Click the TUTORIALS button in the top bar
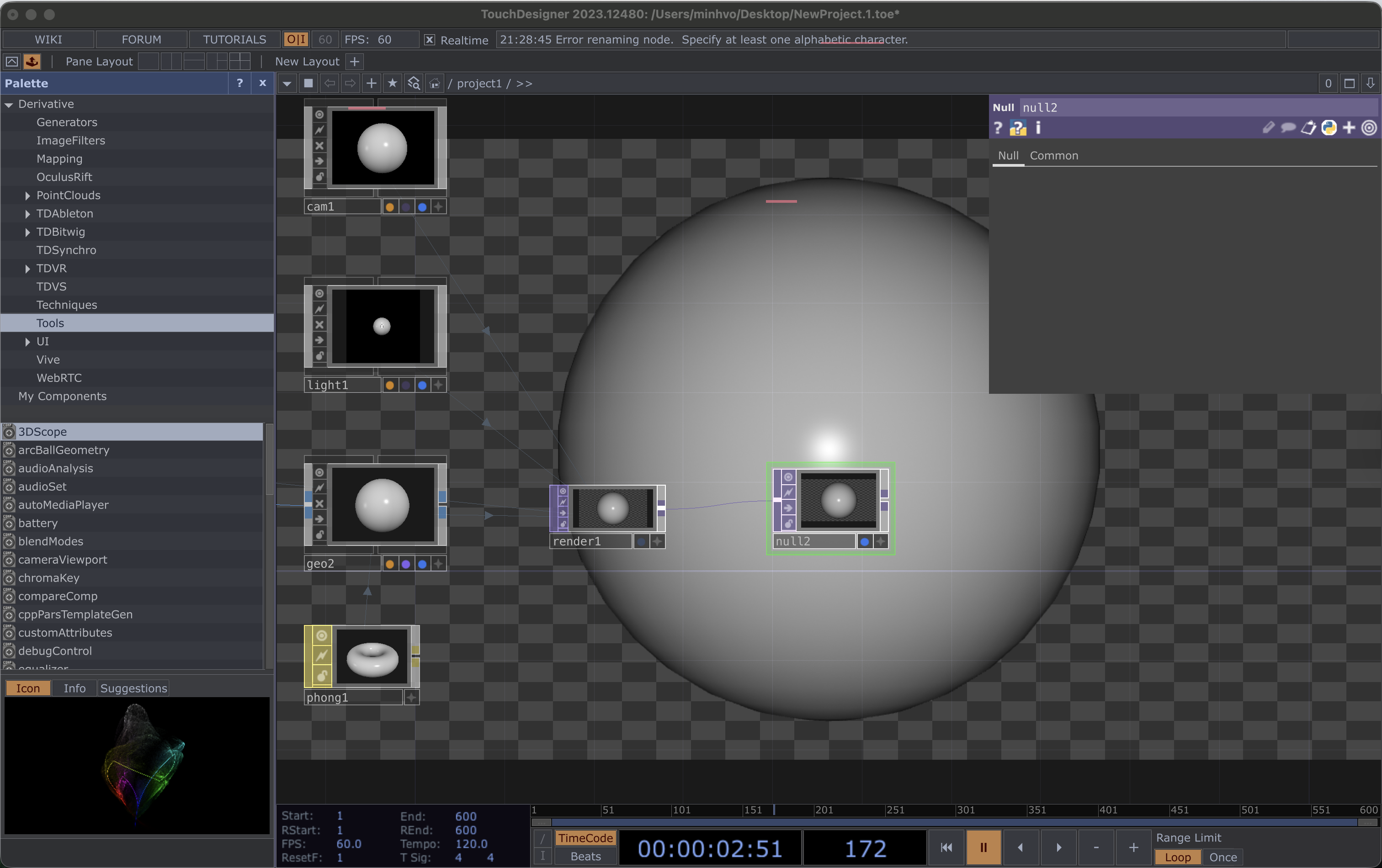The height and width of the screenshot is (868, 1382). [234, 40]
